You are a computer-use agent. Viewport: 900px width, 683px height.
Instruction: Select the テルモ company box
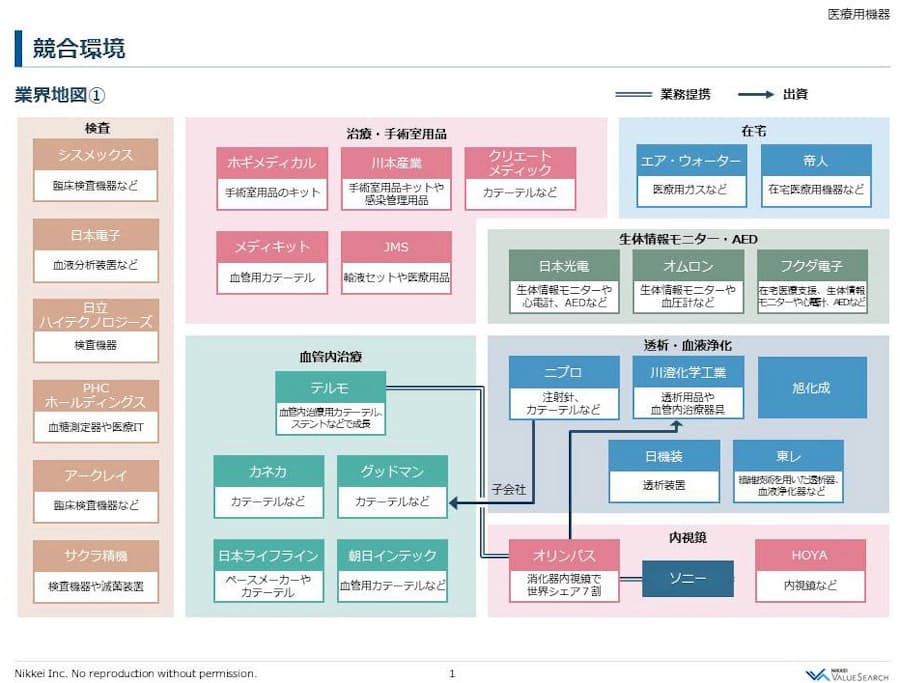(x=330, y=386)
